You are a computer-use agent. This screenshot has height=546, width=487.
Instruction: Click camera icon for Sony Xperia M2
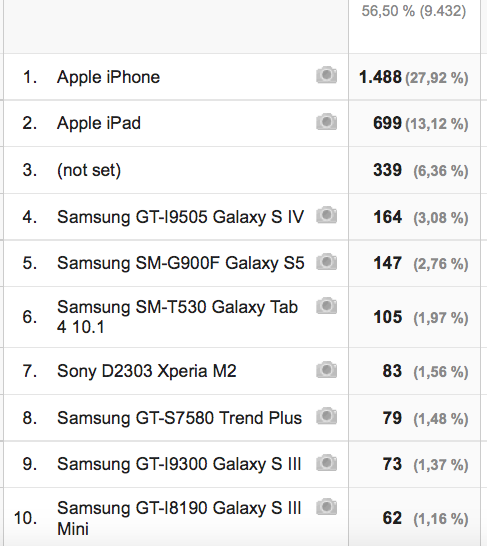pyautogui.click(x=327, y=369)
